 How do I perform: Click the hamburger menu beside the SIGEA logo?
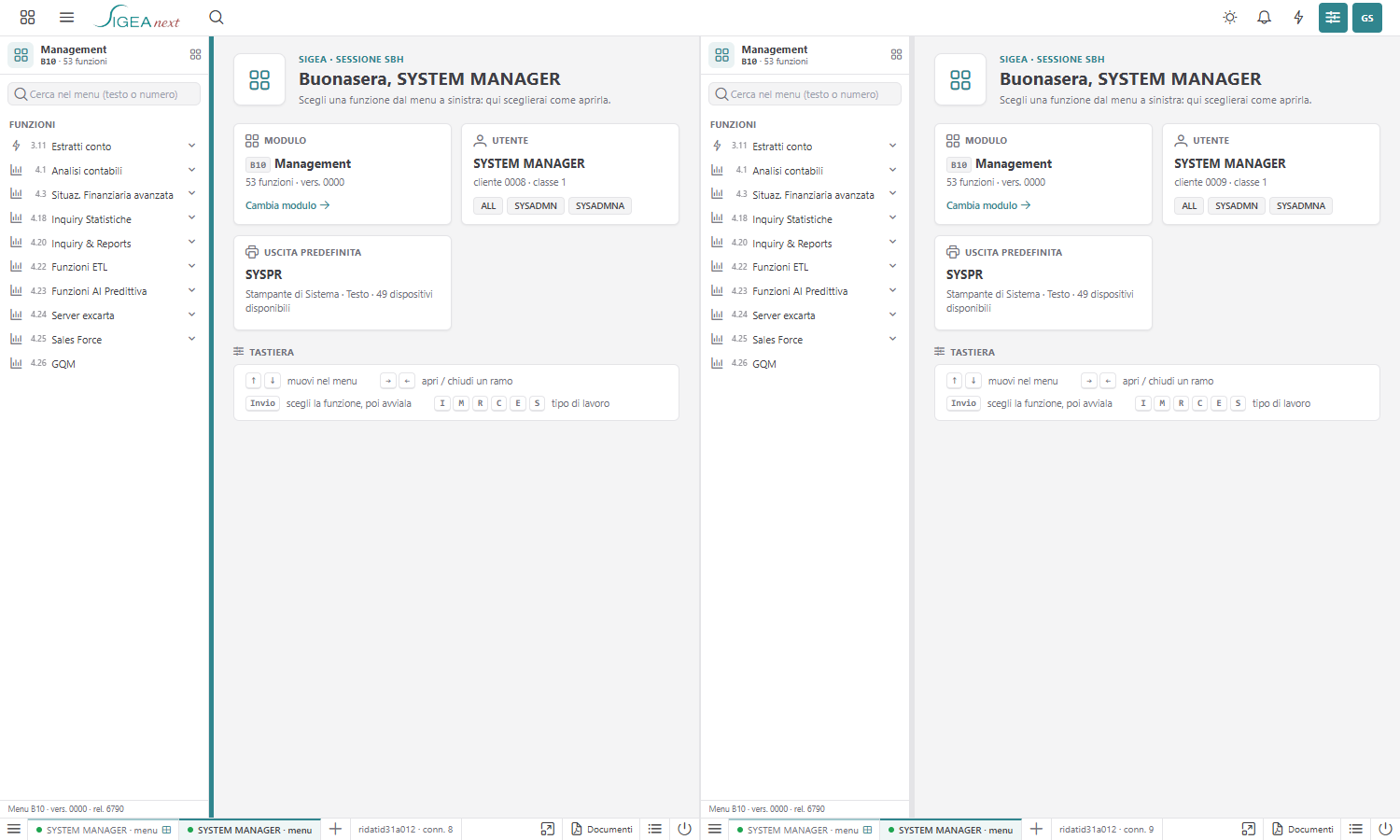click(66, 17)
